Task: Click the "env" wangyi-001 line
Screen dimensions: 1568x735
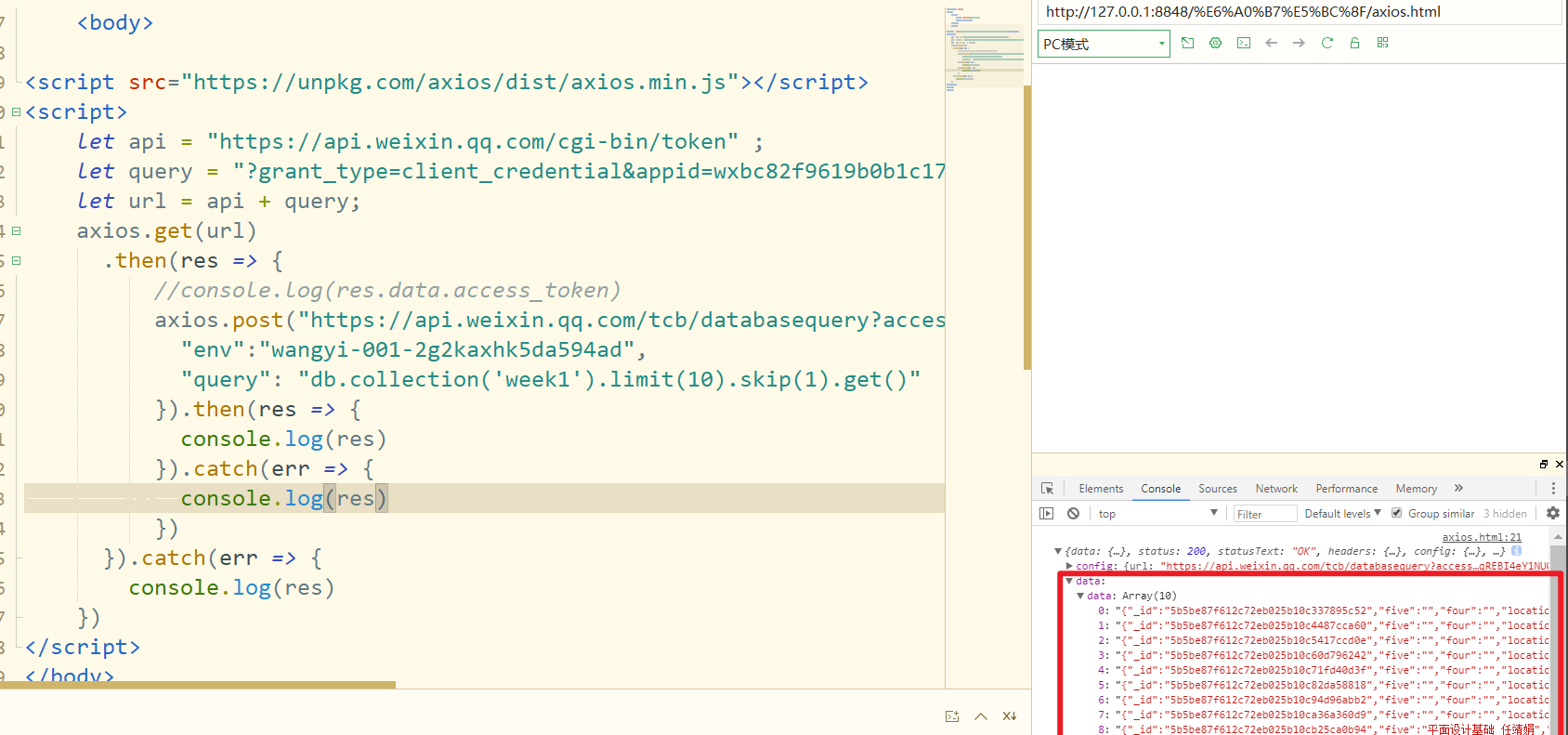Action: [x=413, y=349]
